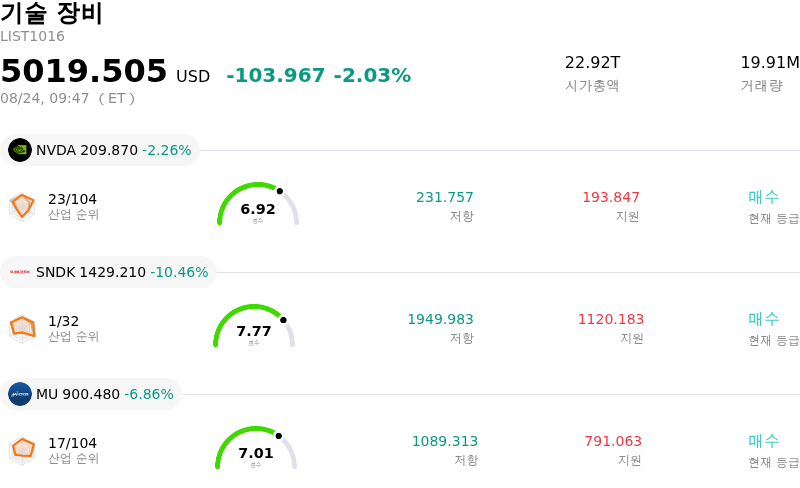Screen dimensions: 800x488
Task: Click the MU Micron logo icon
Action: point(20,394)
